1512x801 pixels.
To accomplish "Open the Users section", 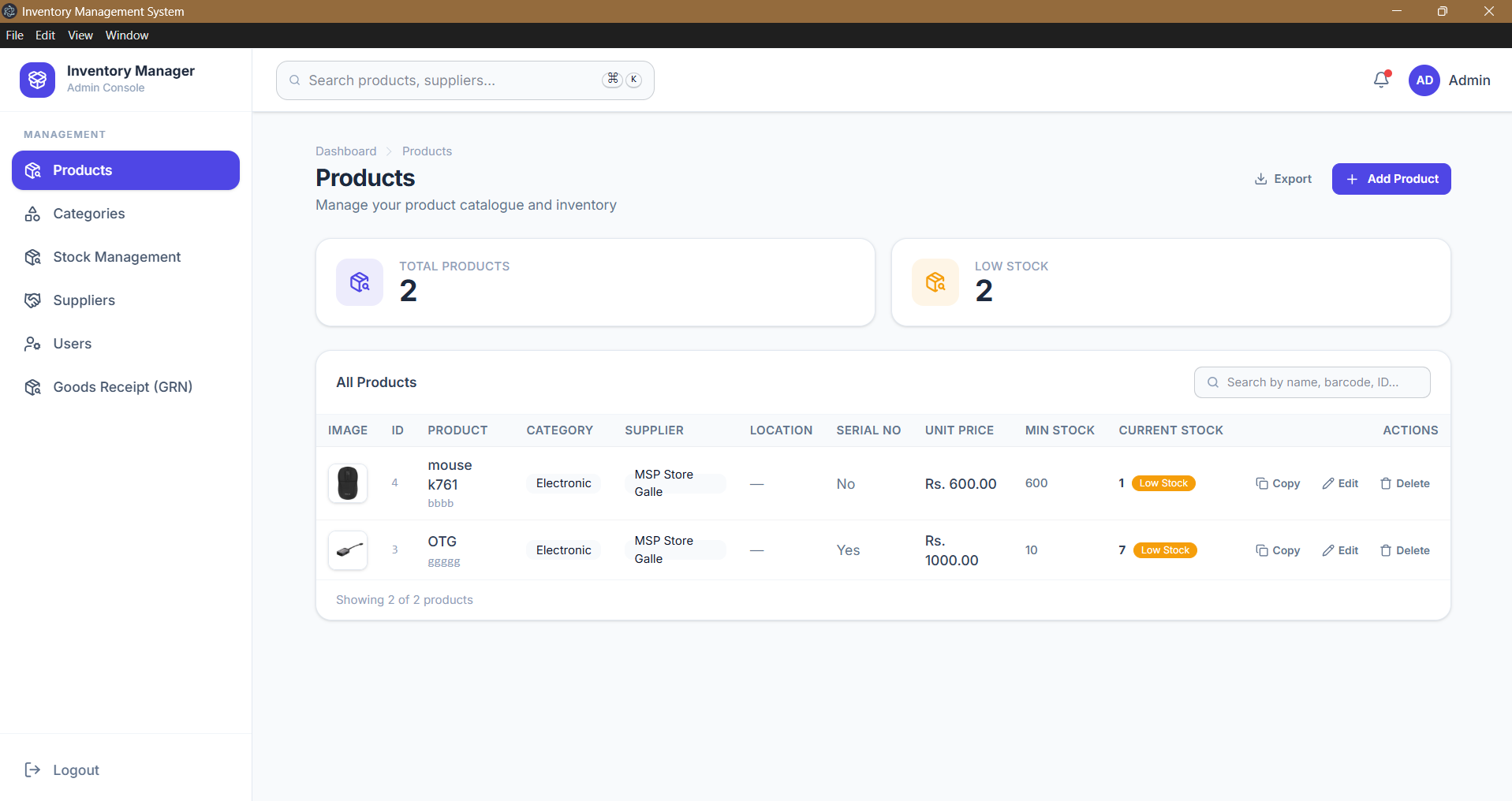I will (x=125, y=344).
